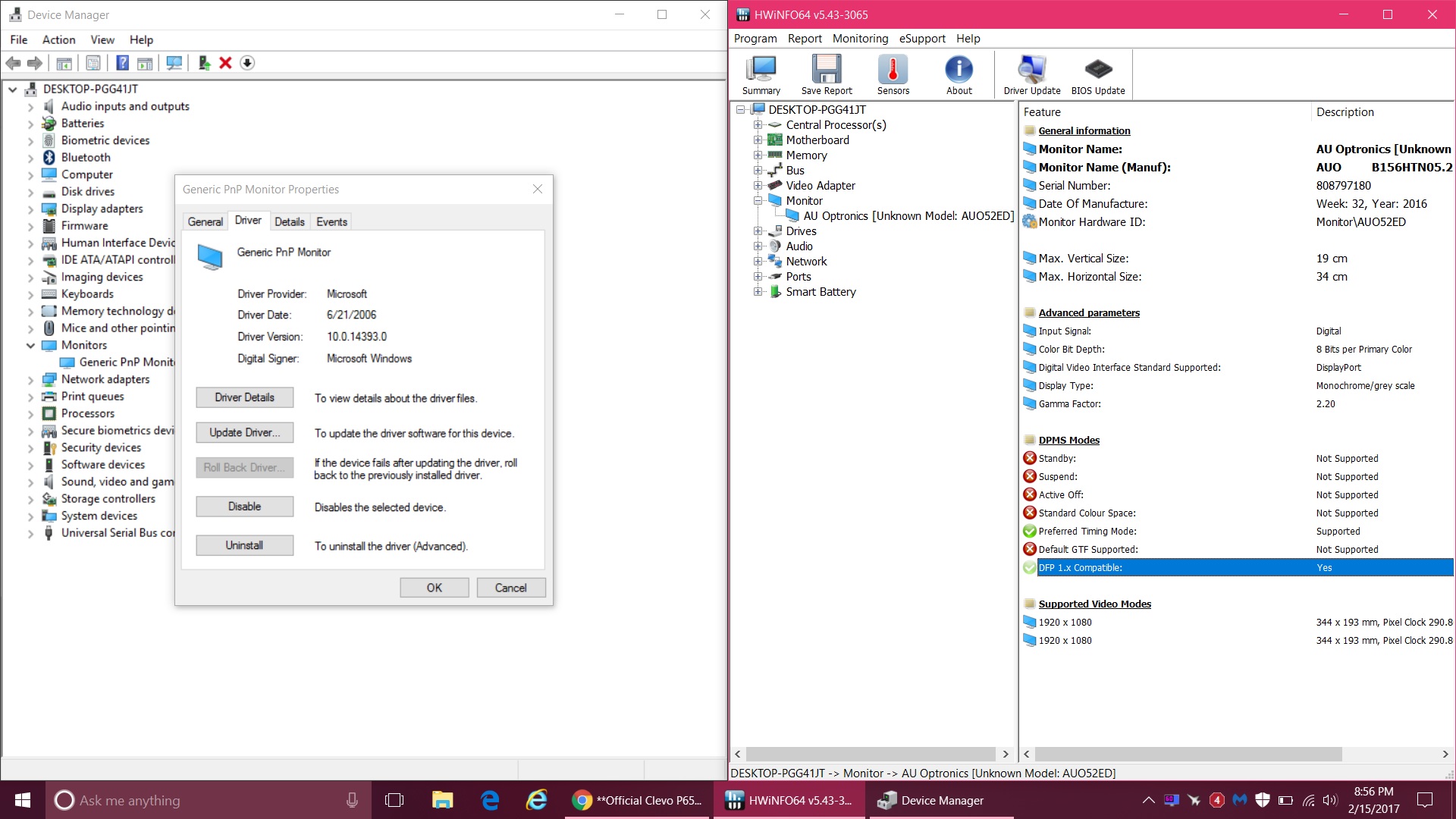1456x819 pixels.
Task: Click the Back arrow in Device Manager toolbar
Action: [x=13, y=63]
